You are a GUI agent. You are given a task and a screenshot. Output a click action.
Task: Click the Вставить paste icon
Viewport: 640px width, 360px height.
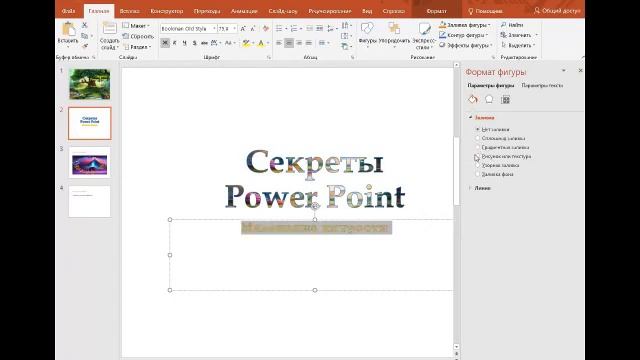click(x=68, y=29)
